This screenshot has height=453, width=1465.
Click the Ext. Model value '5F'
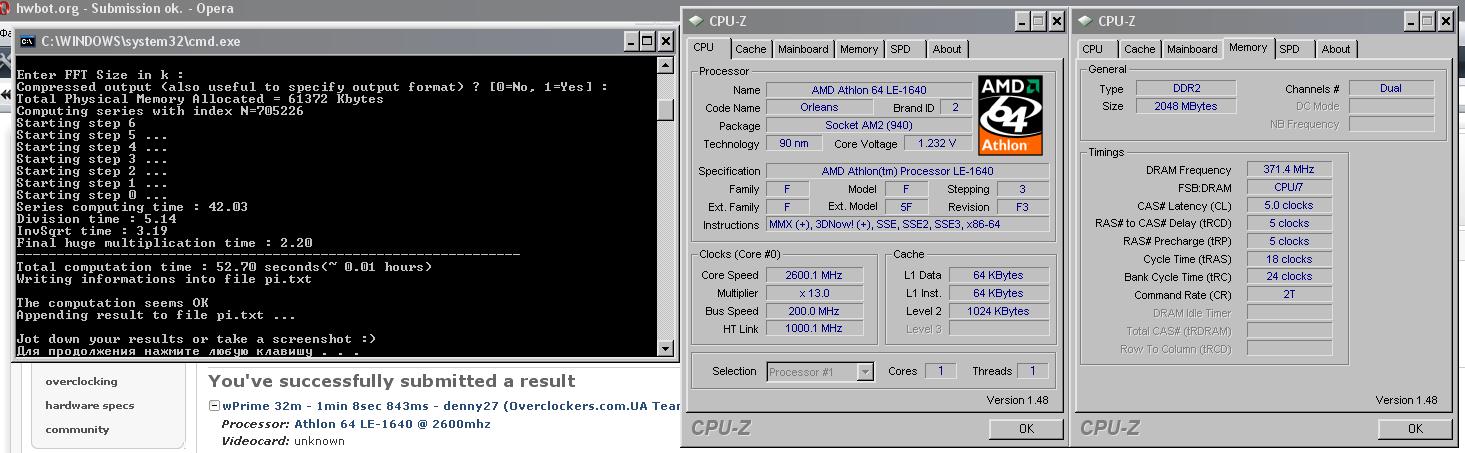(x=906, y=207)
